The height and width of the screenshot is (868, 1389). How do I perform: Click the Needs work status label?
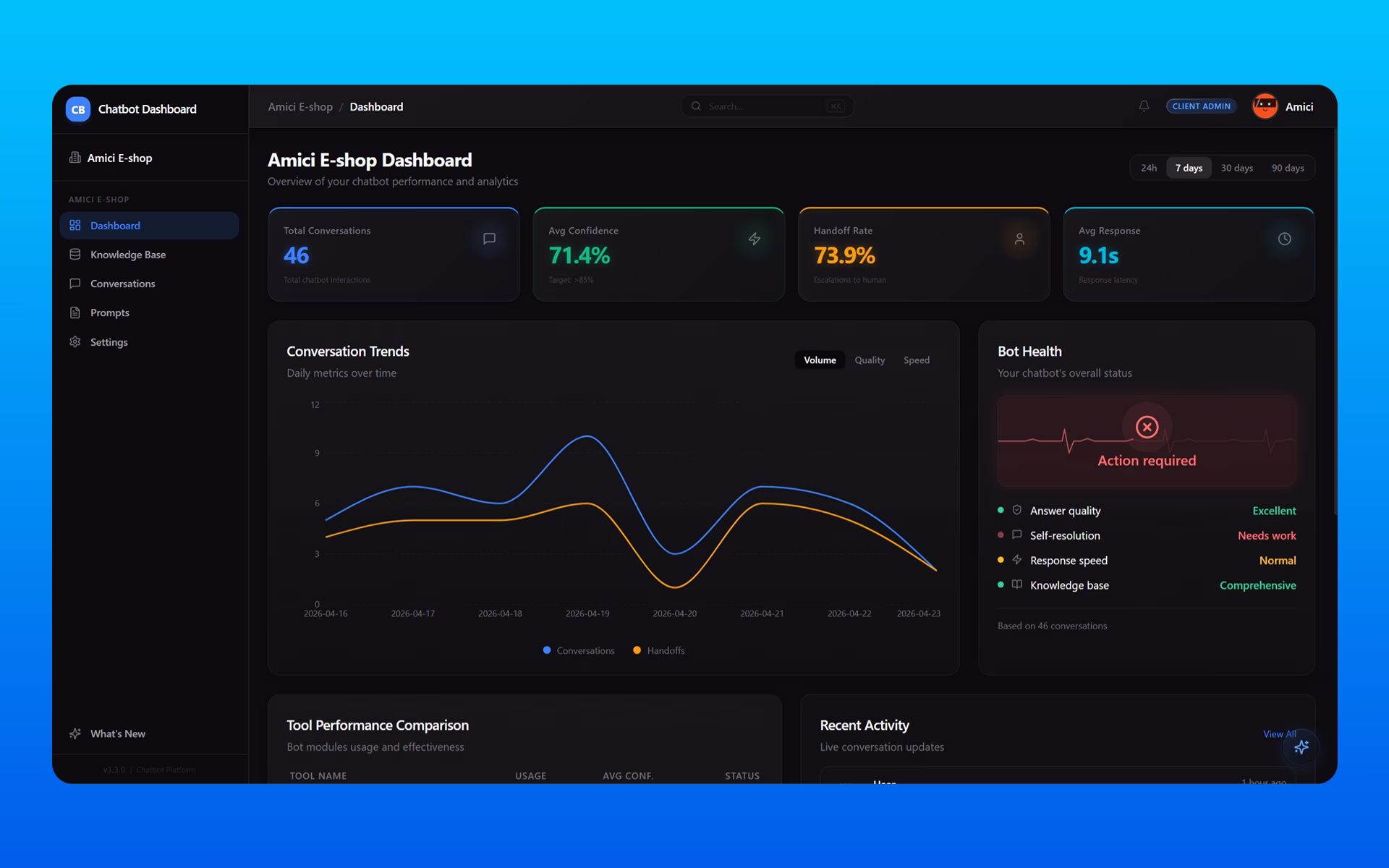pos(1267,535)
